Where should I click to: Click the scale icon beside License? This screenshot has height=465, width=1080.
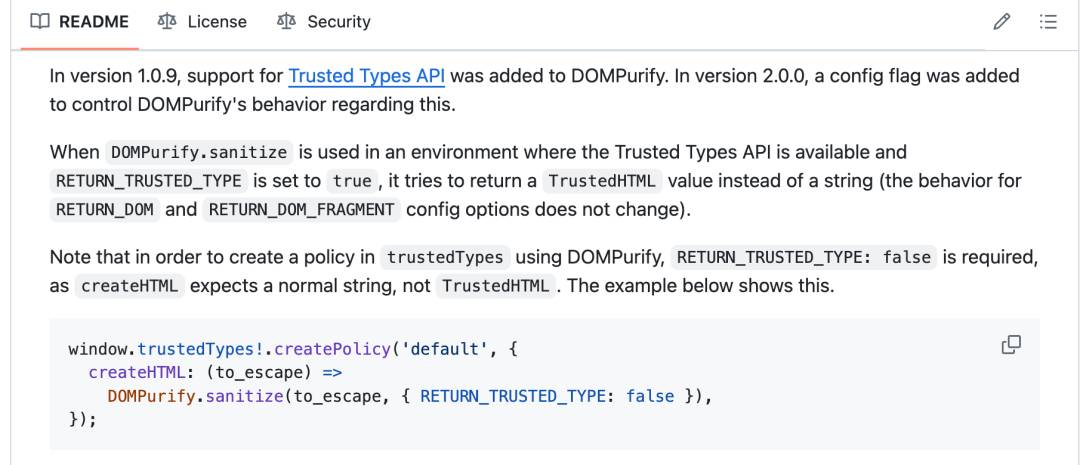167,22
